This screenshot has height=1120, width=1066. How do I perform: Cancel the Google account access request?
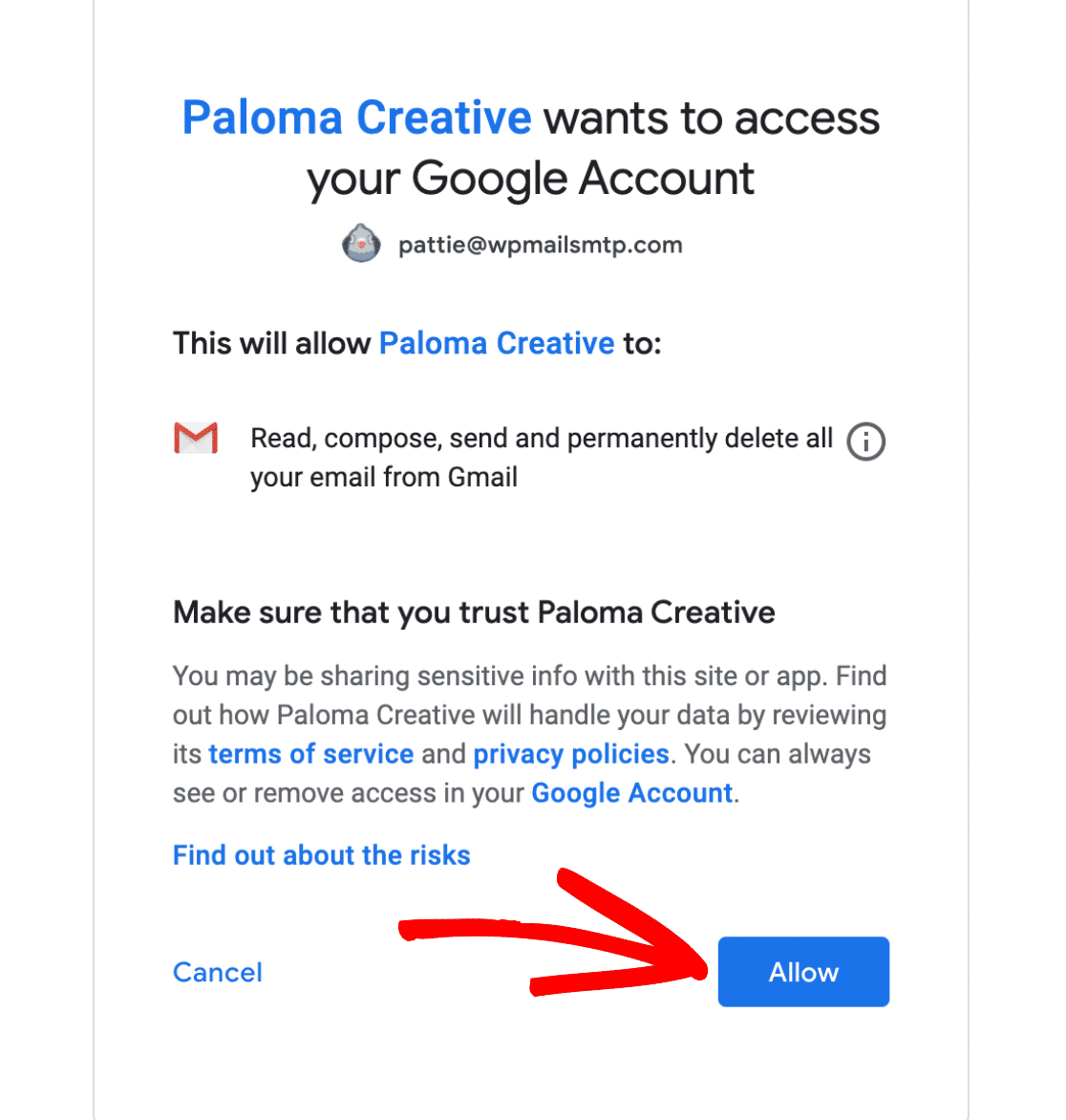click(x=218, y=972)
